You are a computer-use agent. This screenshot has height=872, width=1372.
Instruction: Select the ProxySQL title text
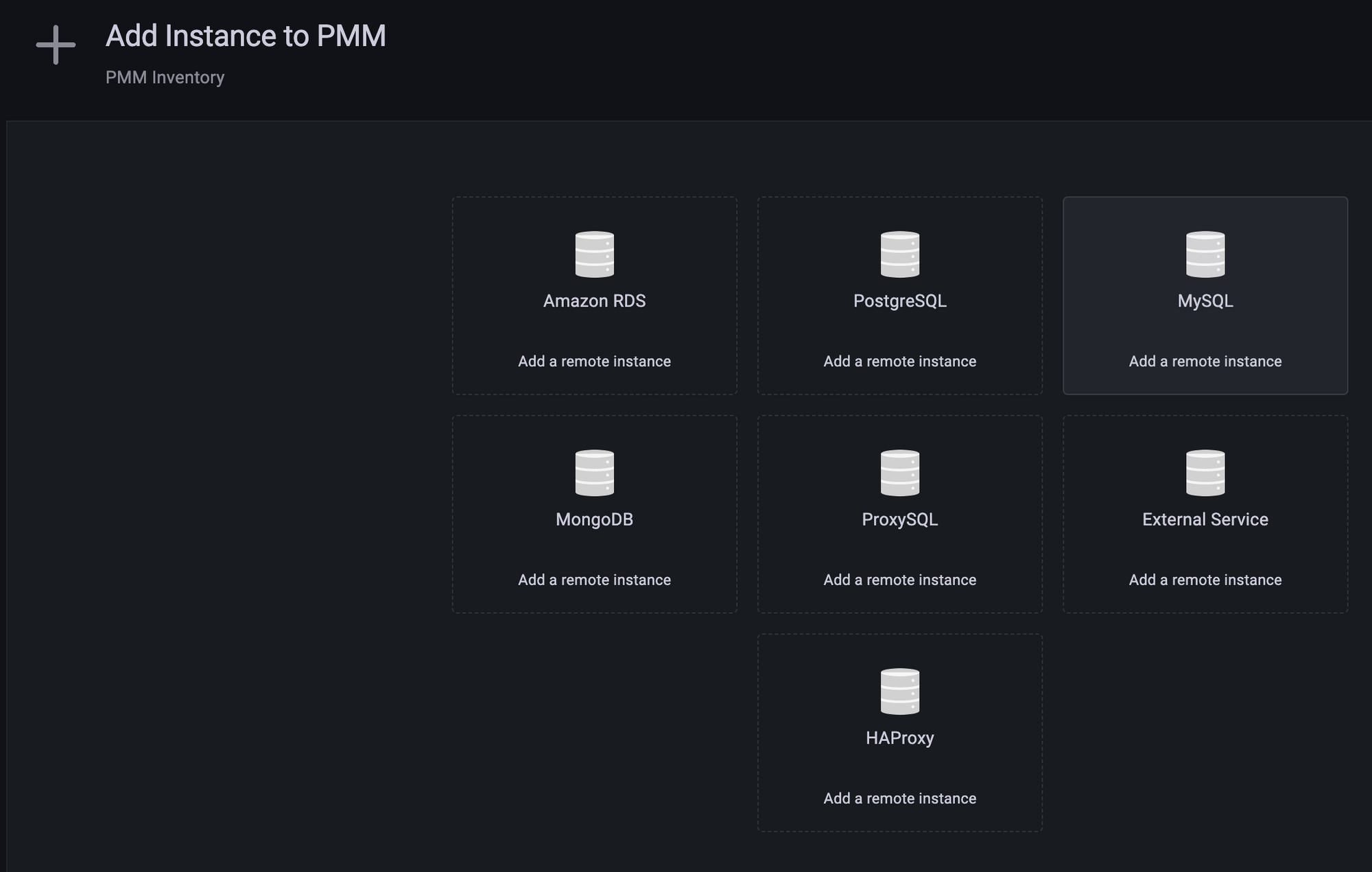[x=899, y=519]
